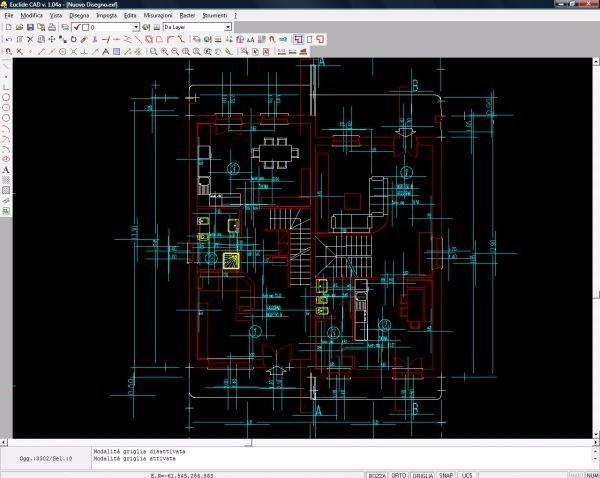
Task: Select the Hatch pattern tool in left toolbar
Action: pyautogui.click(x=6, y=190)
